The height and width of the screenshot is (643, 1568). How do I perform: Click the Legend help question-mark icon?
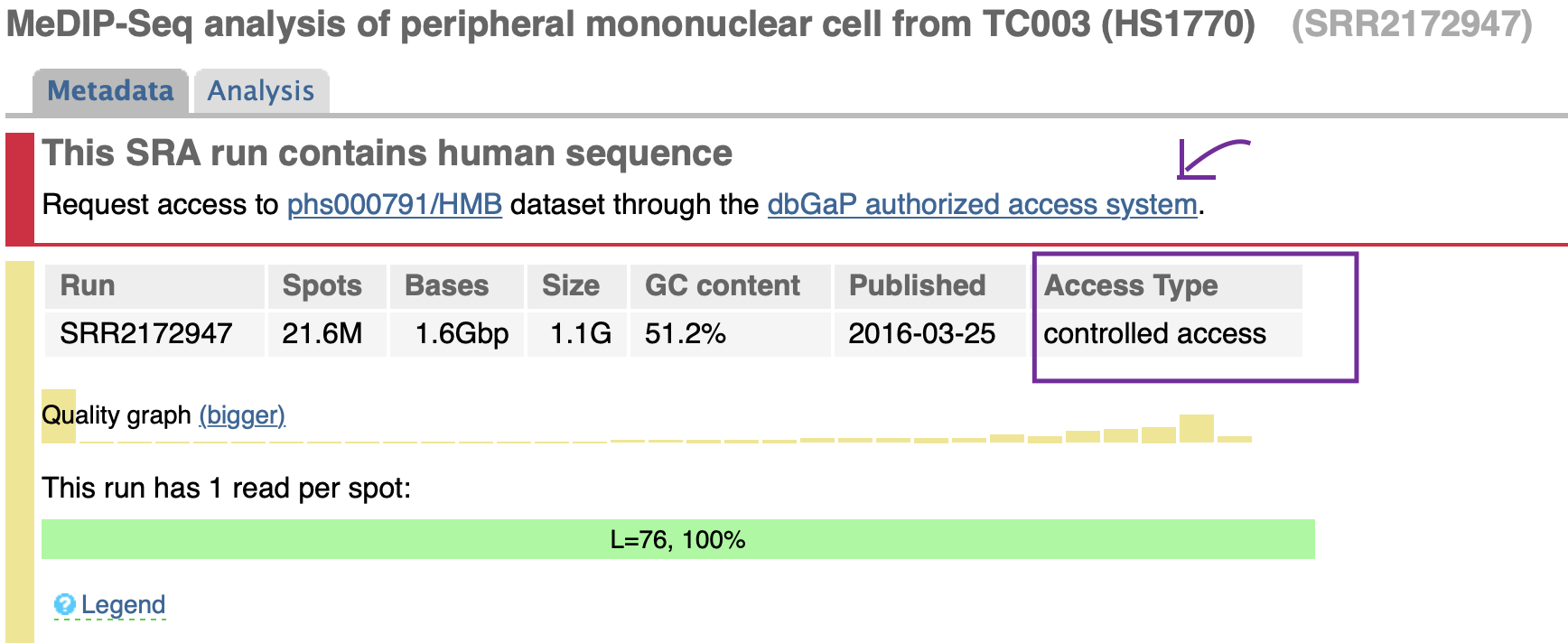(64, 604)
